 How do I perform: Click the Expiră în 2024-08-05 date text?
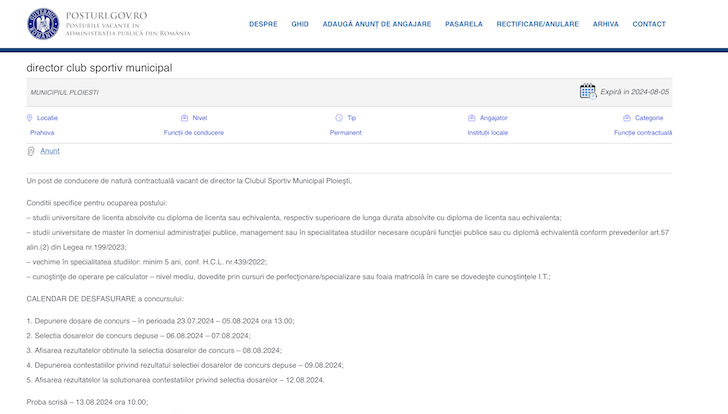(x=634, y=92)
